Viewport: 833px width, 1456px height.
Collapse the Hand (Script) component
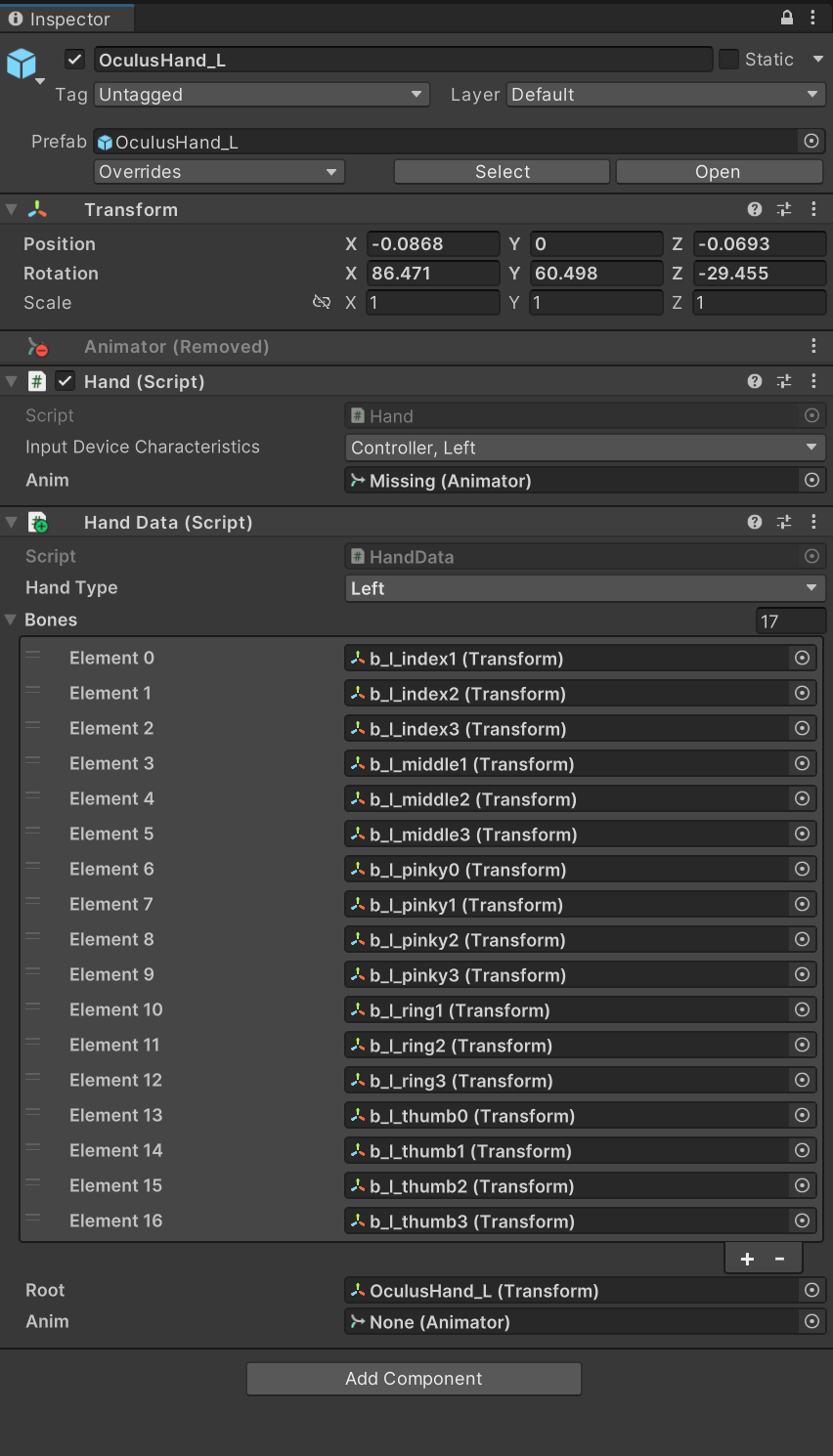click(12, 381)
